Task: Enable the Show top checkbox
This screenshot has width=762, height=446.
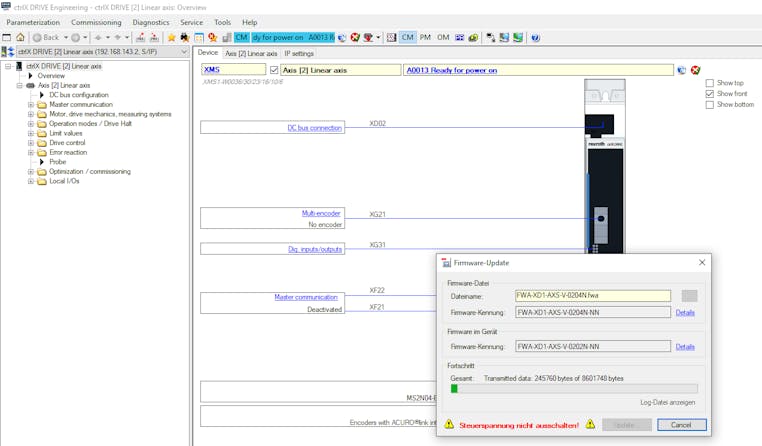Action: 710,83
